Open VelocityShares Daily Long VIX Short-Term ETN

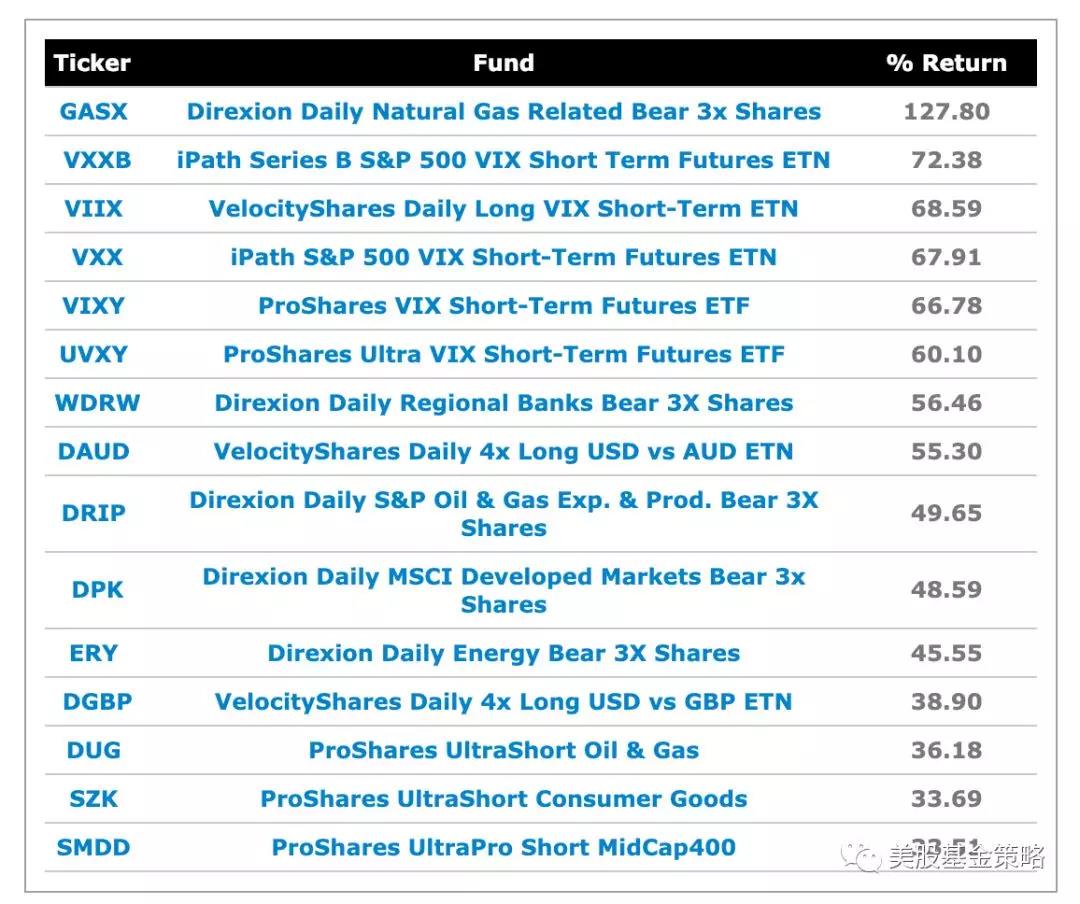click(x=503, y=209)
